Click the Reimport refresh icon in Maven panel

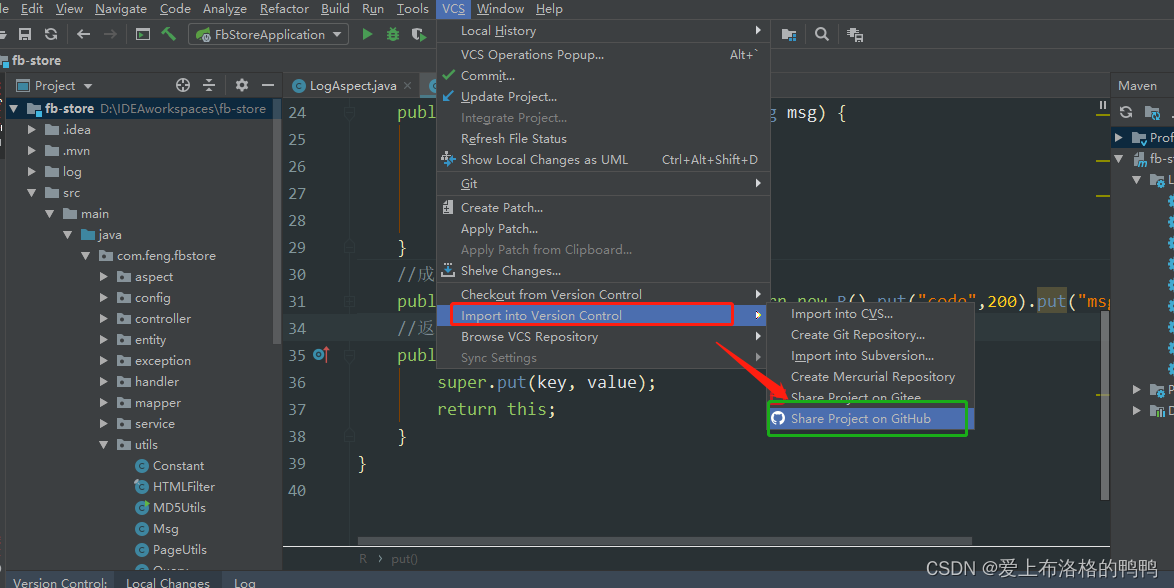click(x=1125, y=113)
